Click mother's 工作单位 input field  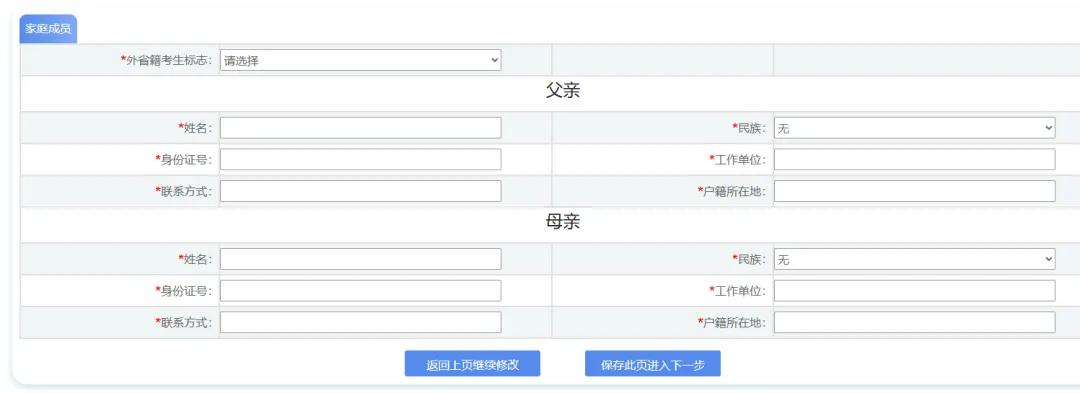coord(915,291)
